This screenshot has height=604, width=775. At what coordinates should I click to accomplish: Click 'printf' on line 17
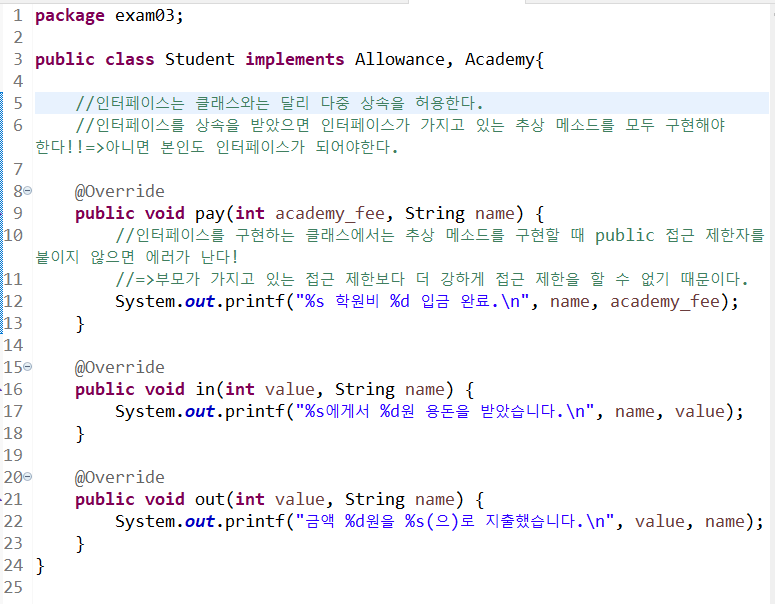255,412
